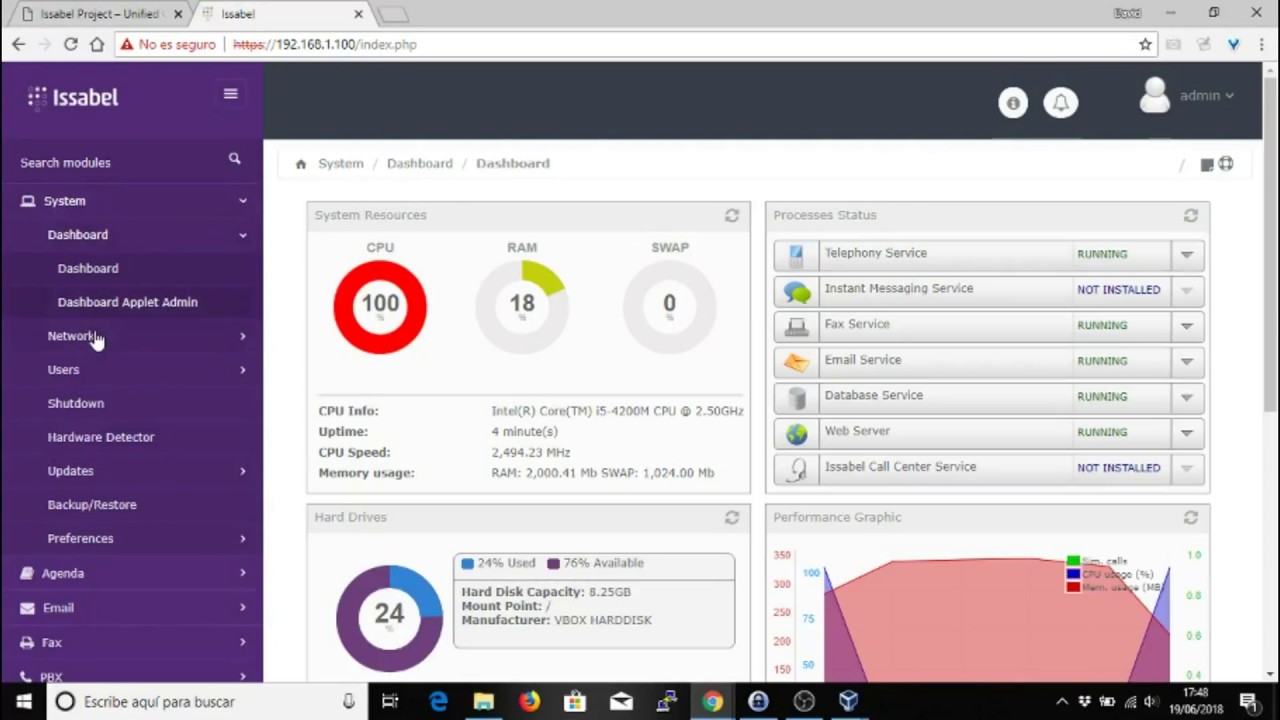Open the notifications bell icon
The width and height of the screenshot is (1280, 720).
[x=1061, y=102]
